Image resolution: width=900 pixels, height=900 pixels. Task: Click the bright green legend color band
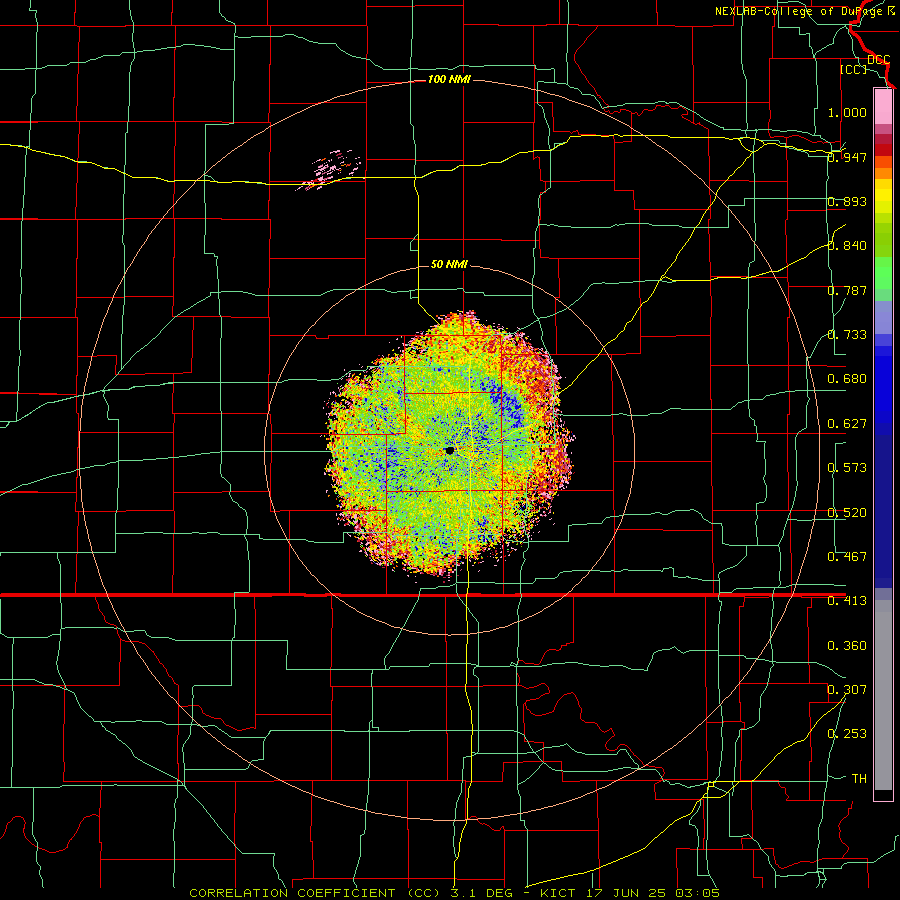(x=883, y=273)
